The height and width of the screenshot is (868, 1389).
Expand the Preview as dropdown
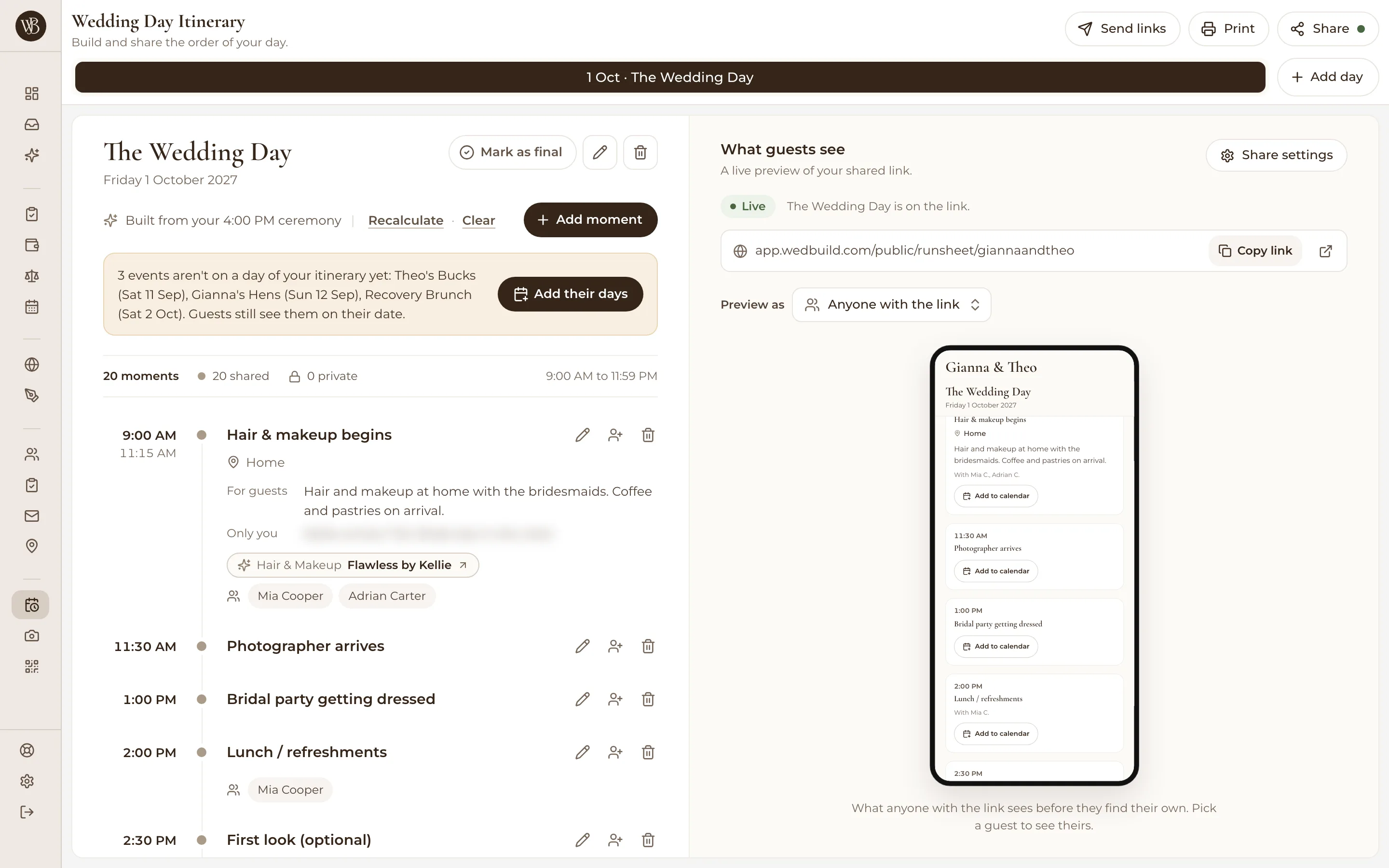891,305
